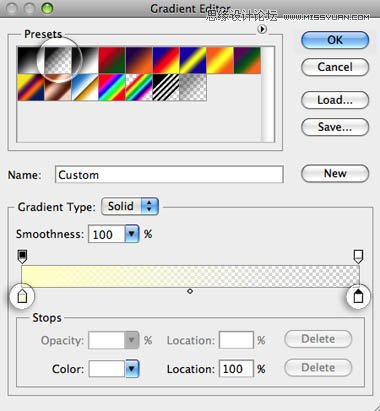Screen dimensions: 380x411
Task: Select the black to white gradient preset
Action: 31,60
